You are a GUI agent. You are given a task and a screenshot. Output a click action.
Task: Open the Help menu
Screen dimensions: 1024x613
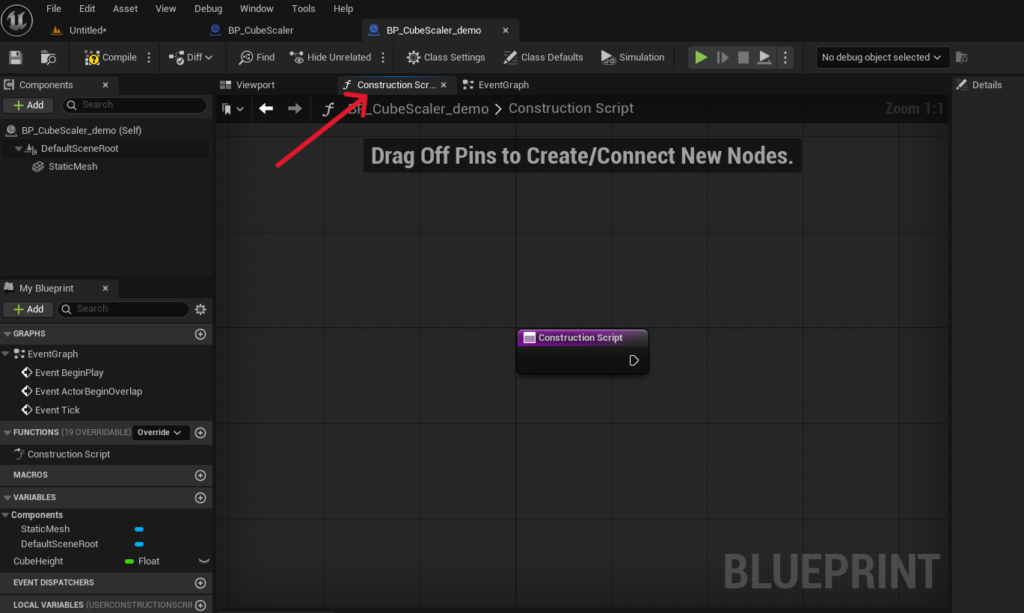(x=343, y=8)
